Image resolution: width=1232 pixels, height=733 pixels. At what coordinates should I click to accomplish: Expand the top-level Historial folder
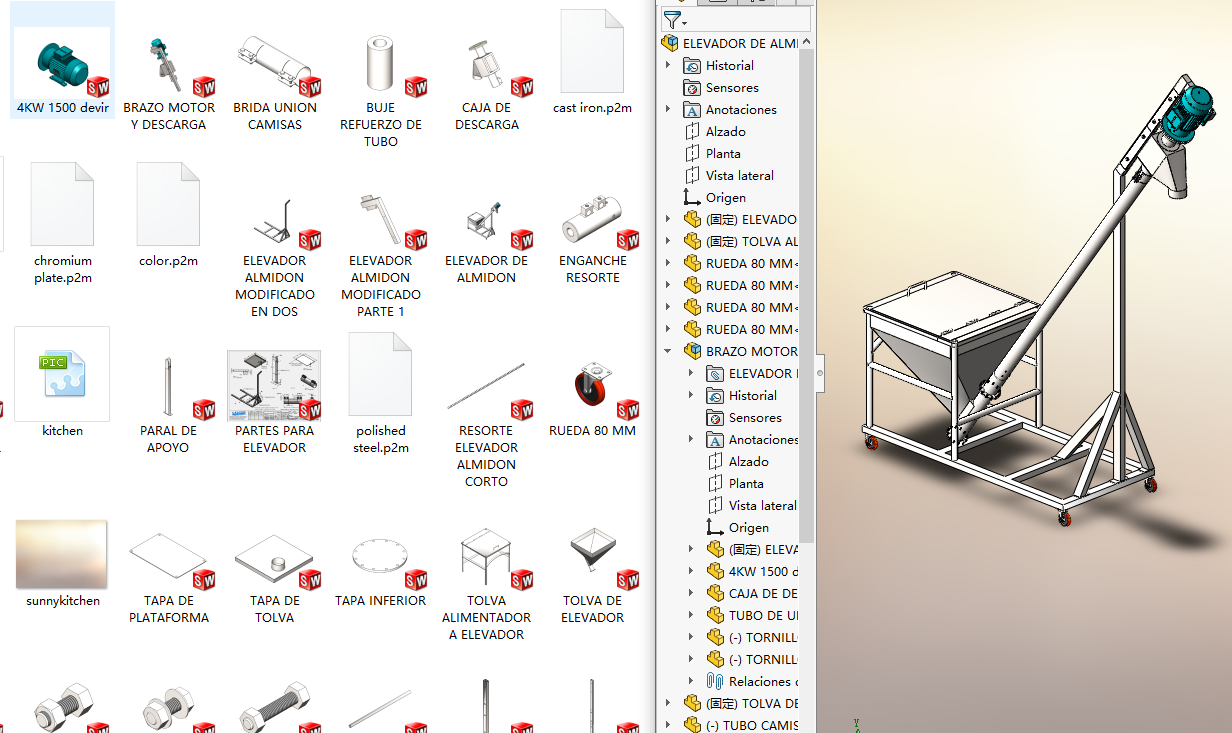point(669,66)
